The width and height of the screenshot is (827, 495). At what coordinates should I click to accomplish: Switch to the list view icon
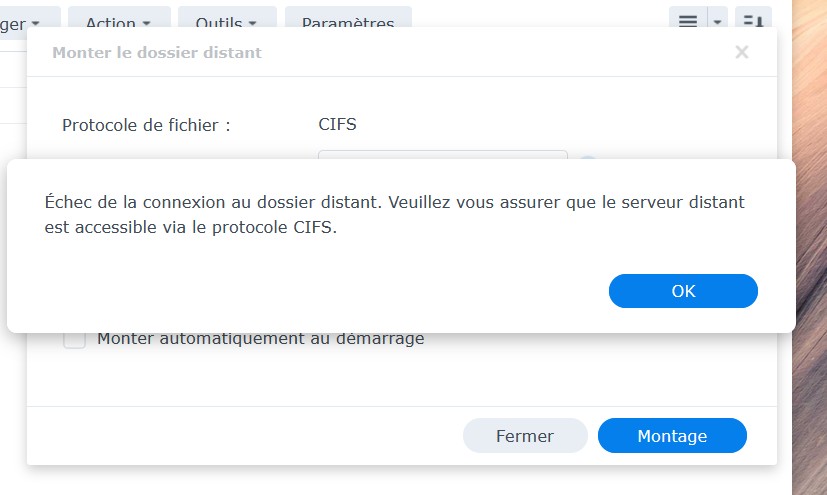tap(688, 22)
